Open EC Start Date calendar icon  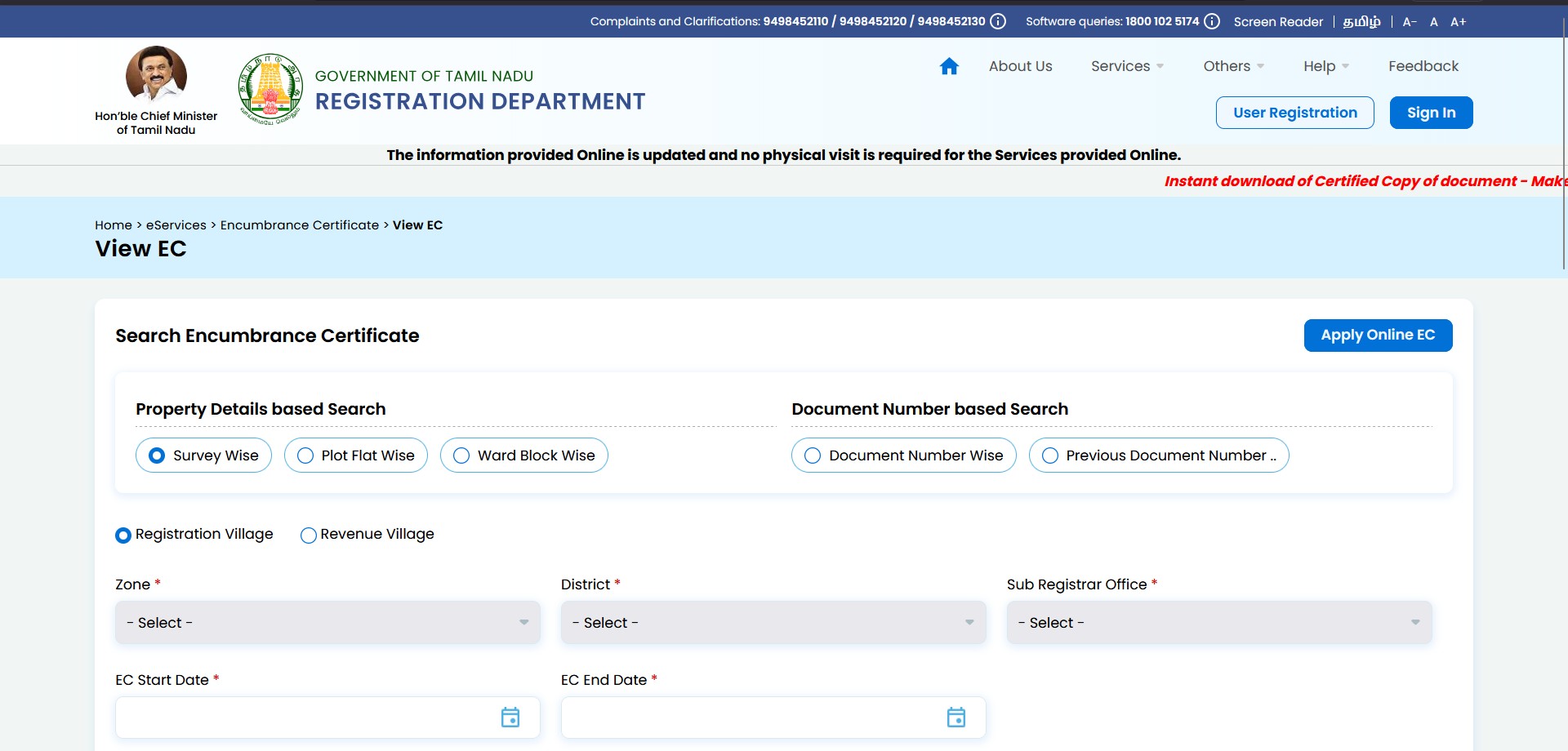tap(510, 718)
